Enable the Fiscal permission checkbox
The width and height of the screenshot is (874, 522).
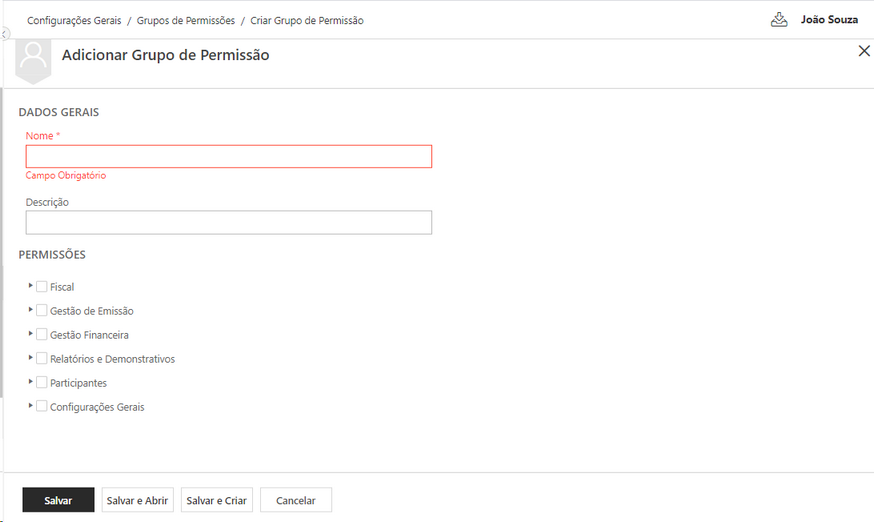point(42,287)
